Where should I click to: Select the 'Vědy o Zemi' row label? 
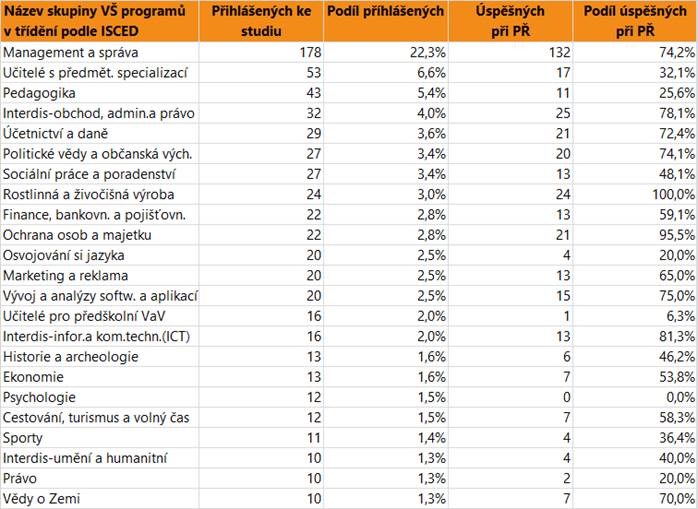[42, 499]
